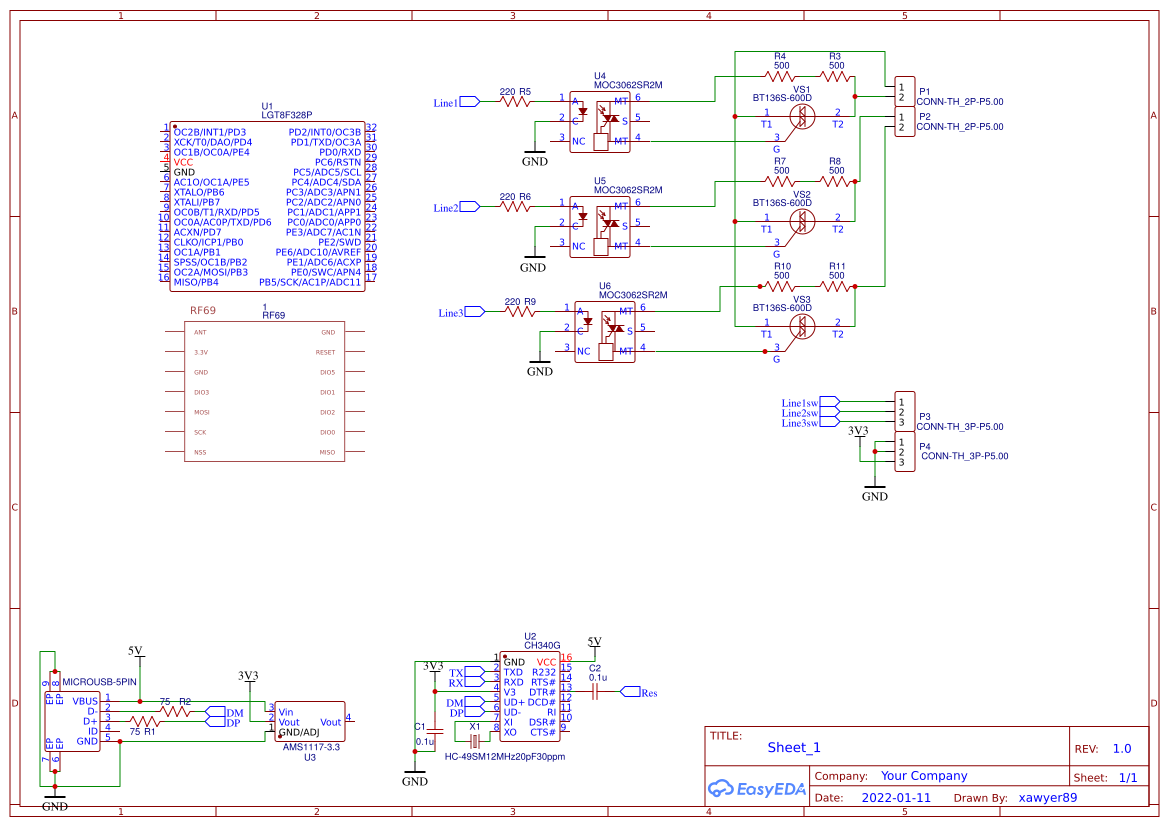Click the R3 500 ohm resistor
Screen dimensions: 1169x827
[x=836, y=76]
